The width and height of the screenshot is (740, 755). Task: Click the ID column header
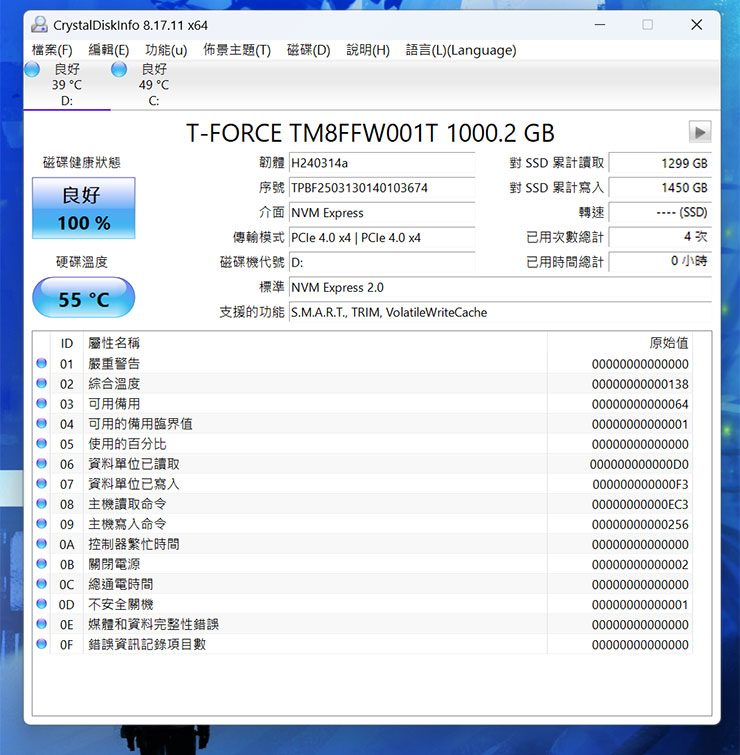(x=67, y=343)
